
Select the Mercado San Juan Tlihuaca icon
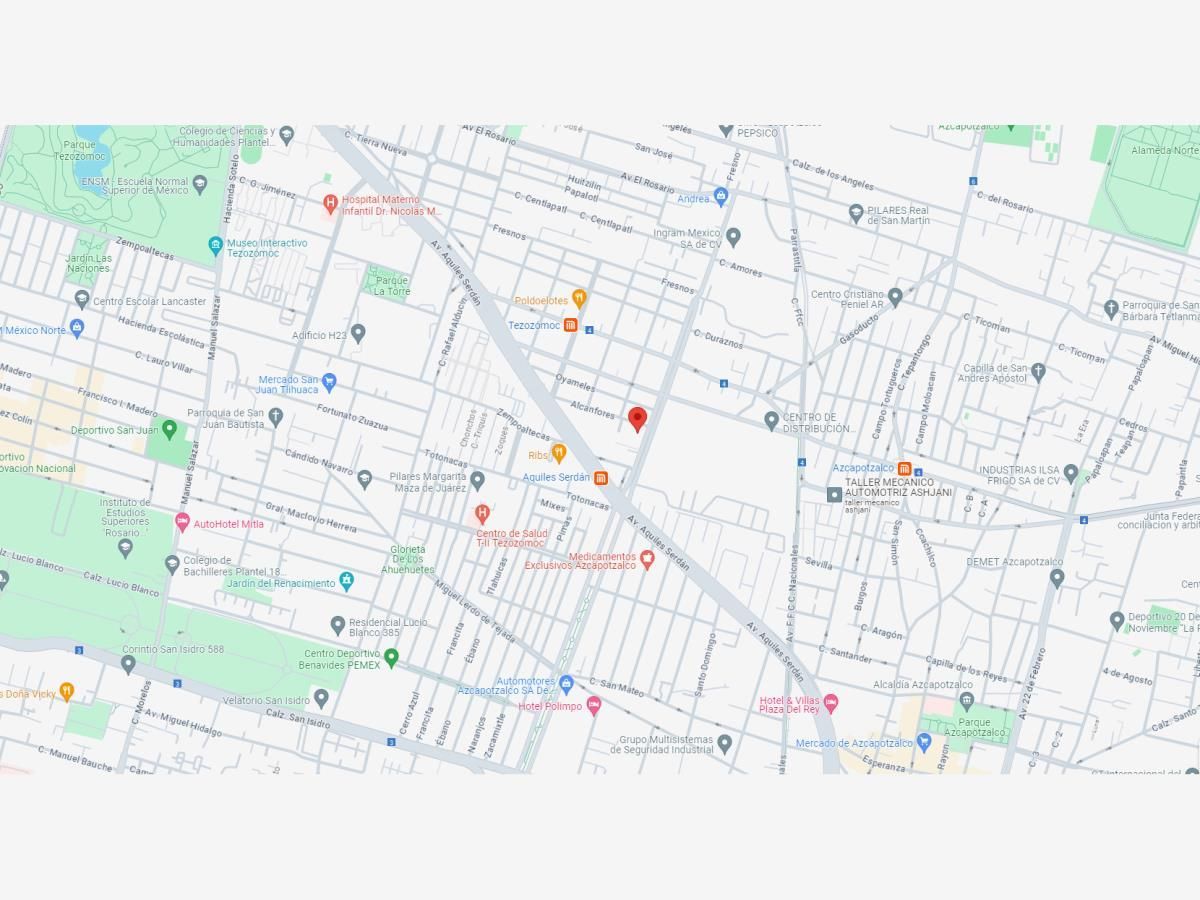(x=329, y=380)
